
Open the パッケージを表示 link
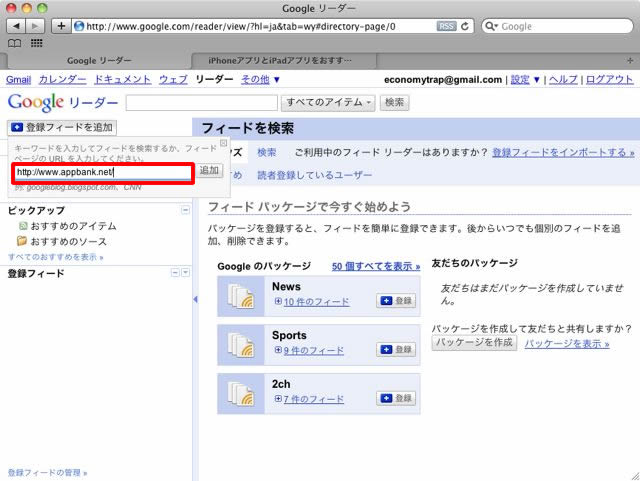point(567,344)
